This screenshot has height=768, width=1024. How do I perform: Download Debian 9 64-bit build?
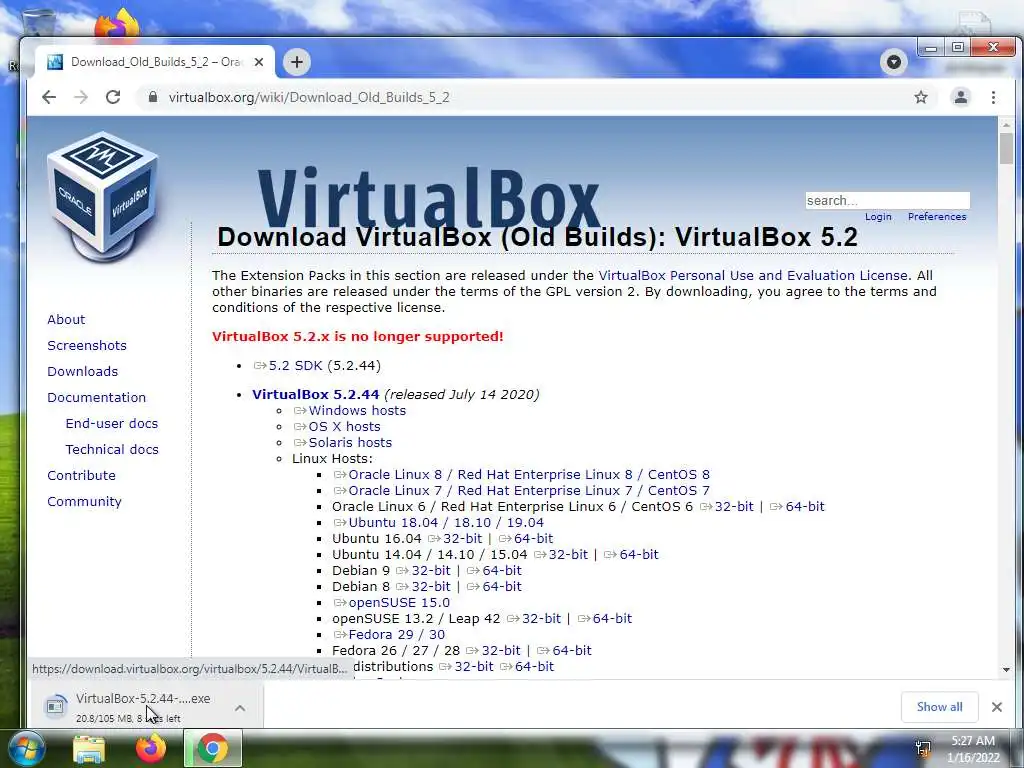(x=494, y=571)
